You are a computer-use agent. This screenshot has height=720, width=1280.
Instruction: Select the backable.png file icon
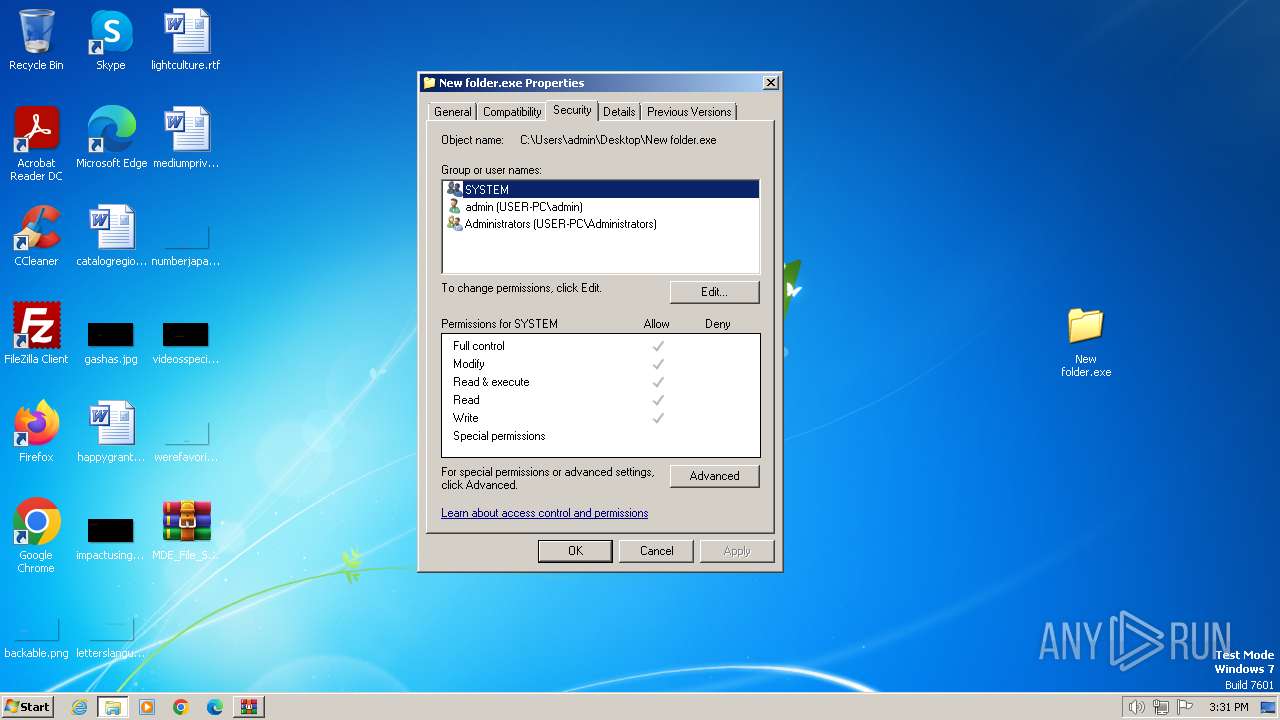click(36, 638)
